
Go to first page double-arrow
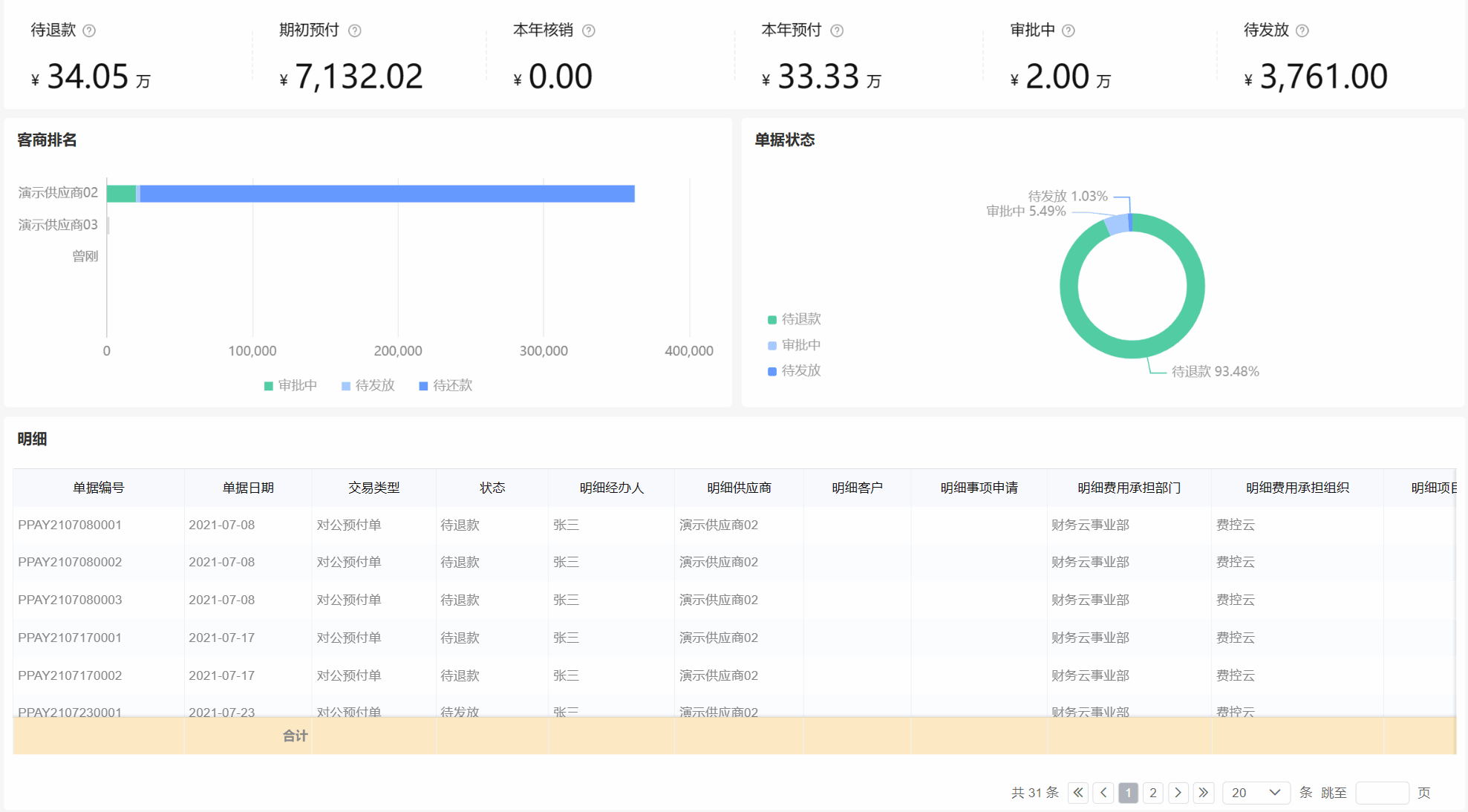tap(1078, 793)
